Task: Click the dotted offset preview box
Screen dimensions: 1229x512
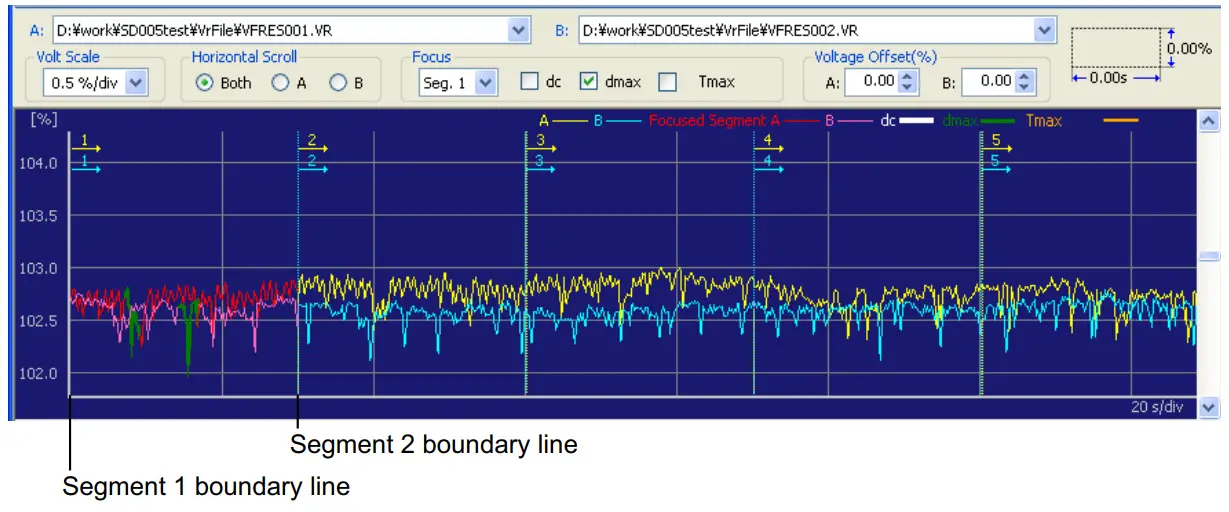Action: click(x=1115, y=47)
